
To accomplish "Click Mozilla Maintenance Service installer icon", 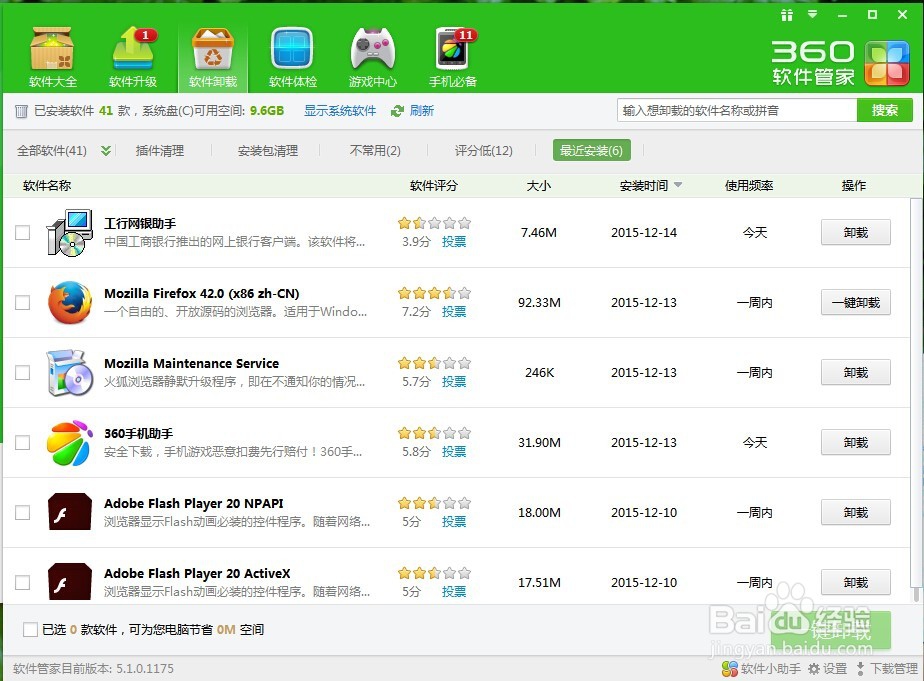I will (x=70, y=372).
